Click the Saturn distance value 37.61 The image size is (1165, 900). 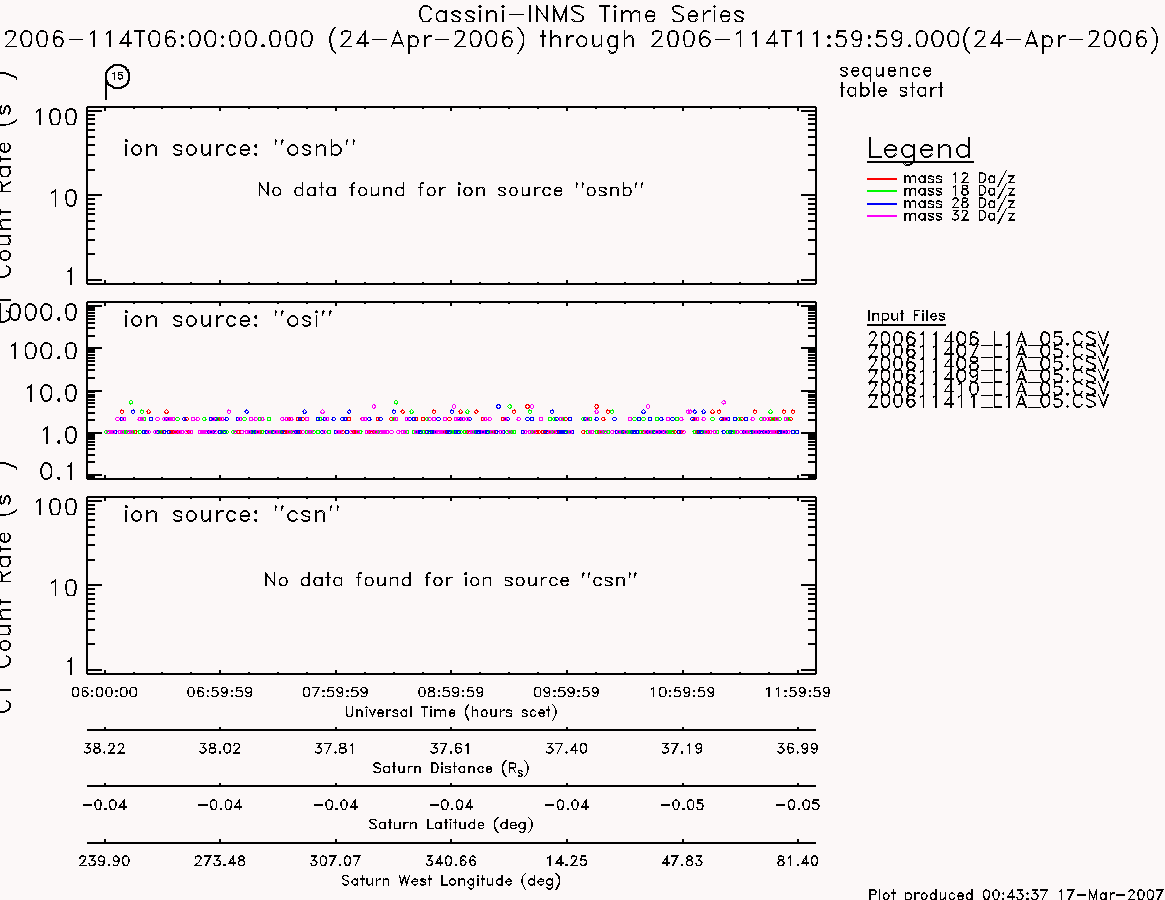point(450,748)
